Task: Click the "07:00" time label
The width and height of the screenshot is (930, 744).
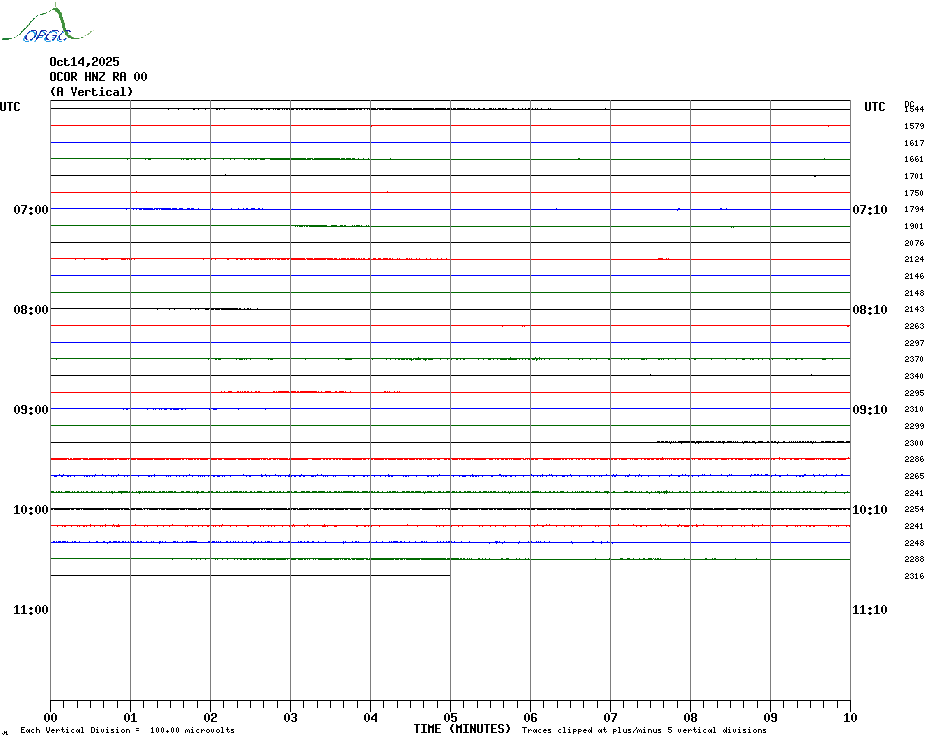Action: [x=31, y=209]
